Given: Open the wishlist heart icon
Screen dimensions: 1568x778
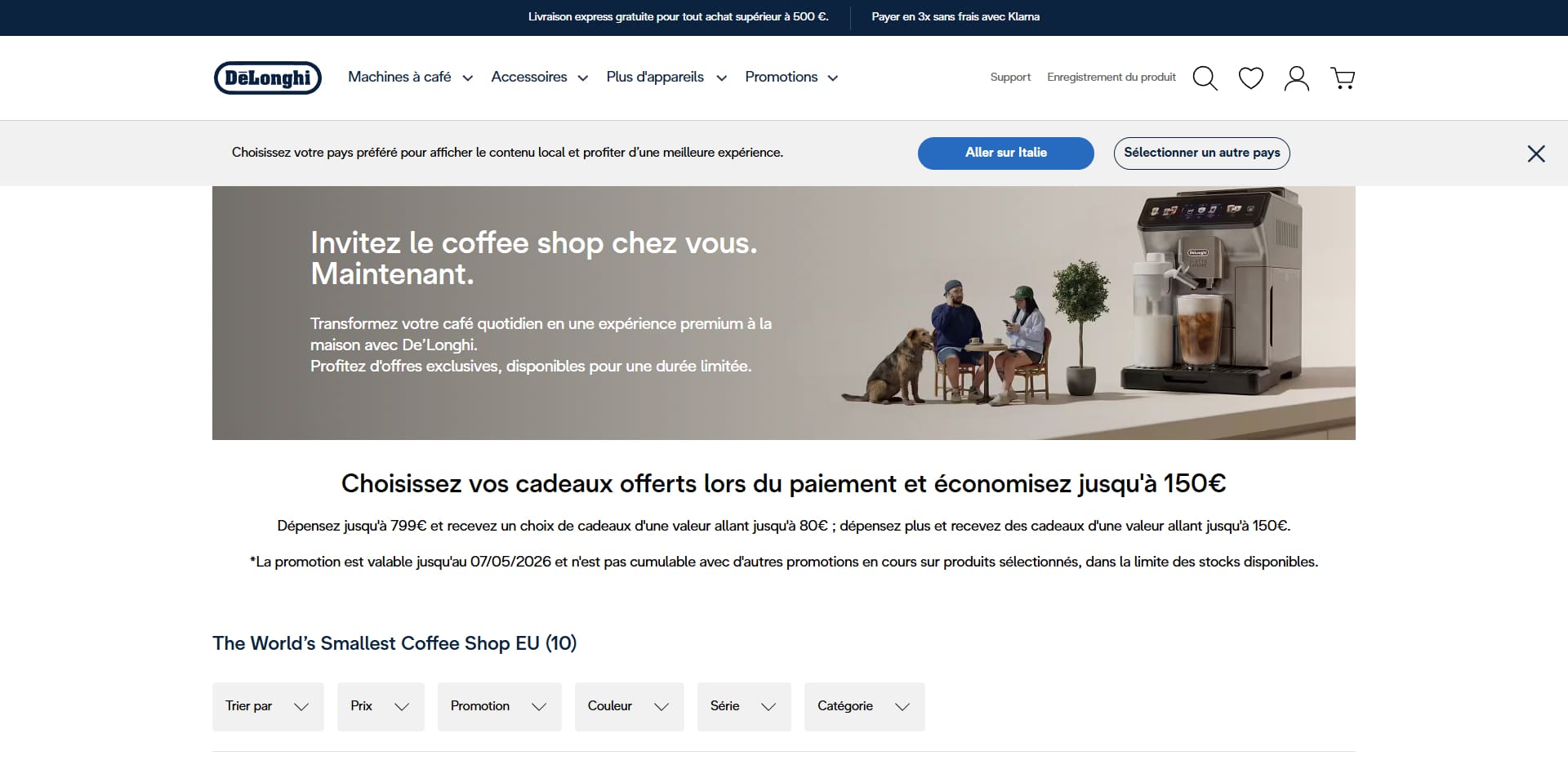Looking at the screenshot, I should point(1250,78).
